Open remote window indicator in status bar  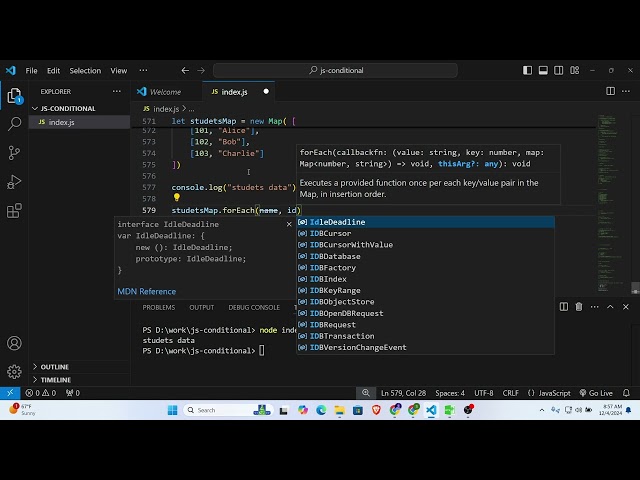[10, 393]
